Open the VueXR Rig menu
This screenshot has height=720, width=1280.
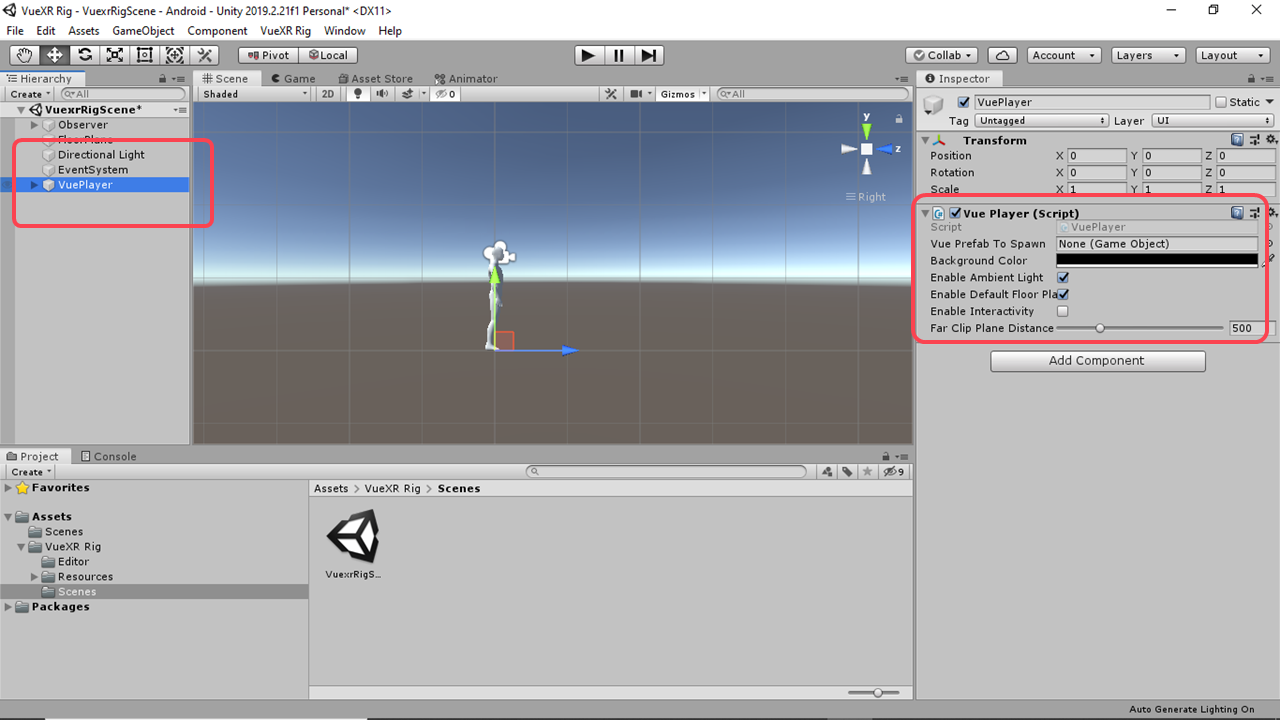pyautogui.click(x=285, y=31)
